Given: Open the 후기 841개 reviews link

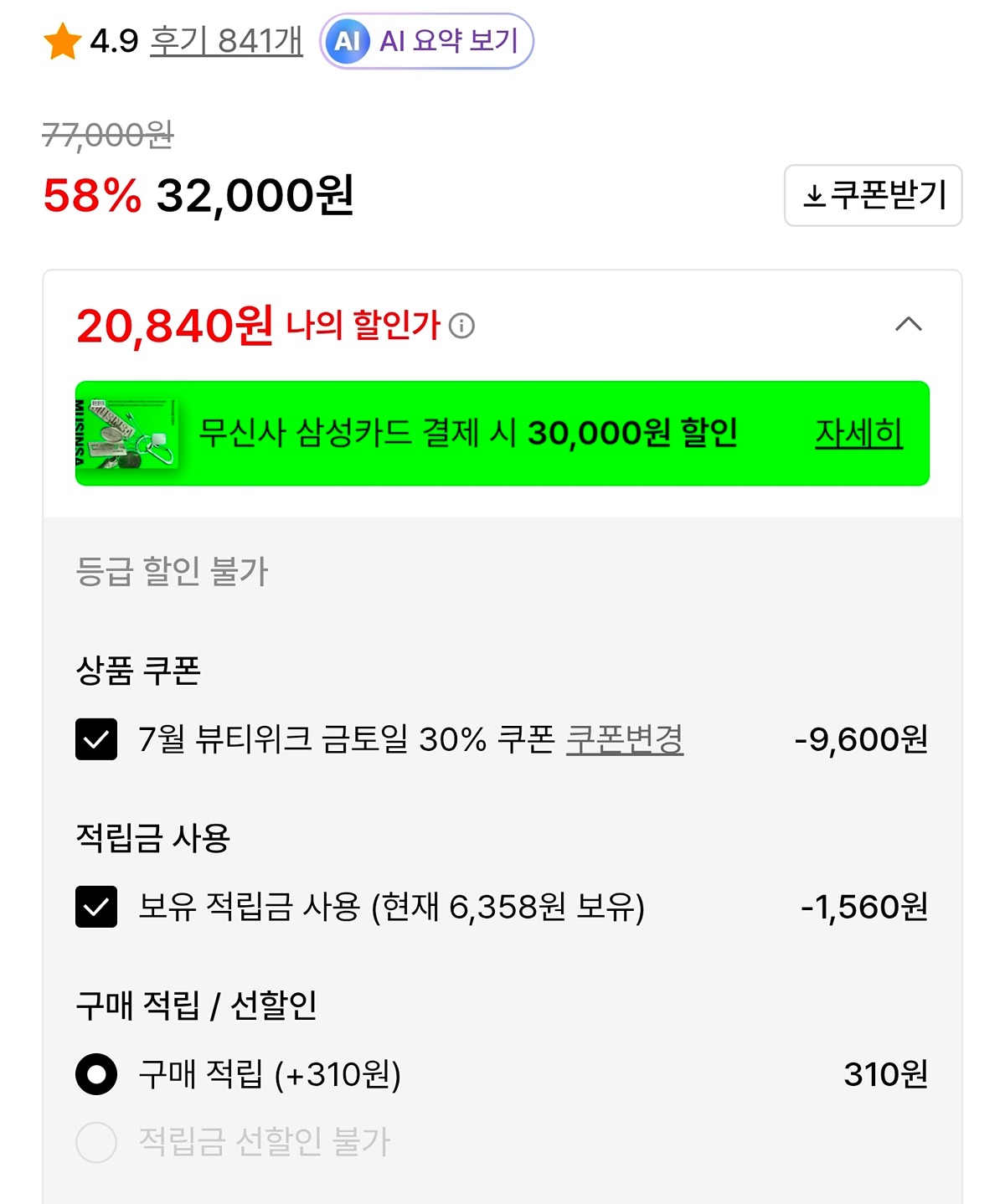Looking at the screenshot, I should (226, 41).
